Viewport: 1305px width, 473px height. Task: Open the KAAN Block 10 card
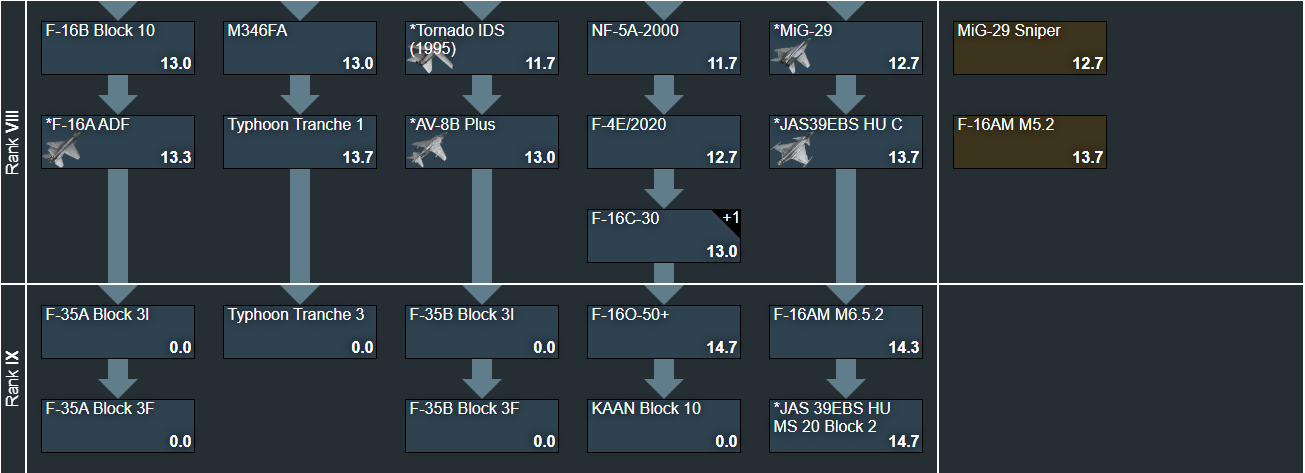[x=664, y=426]
